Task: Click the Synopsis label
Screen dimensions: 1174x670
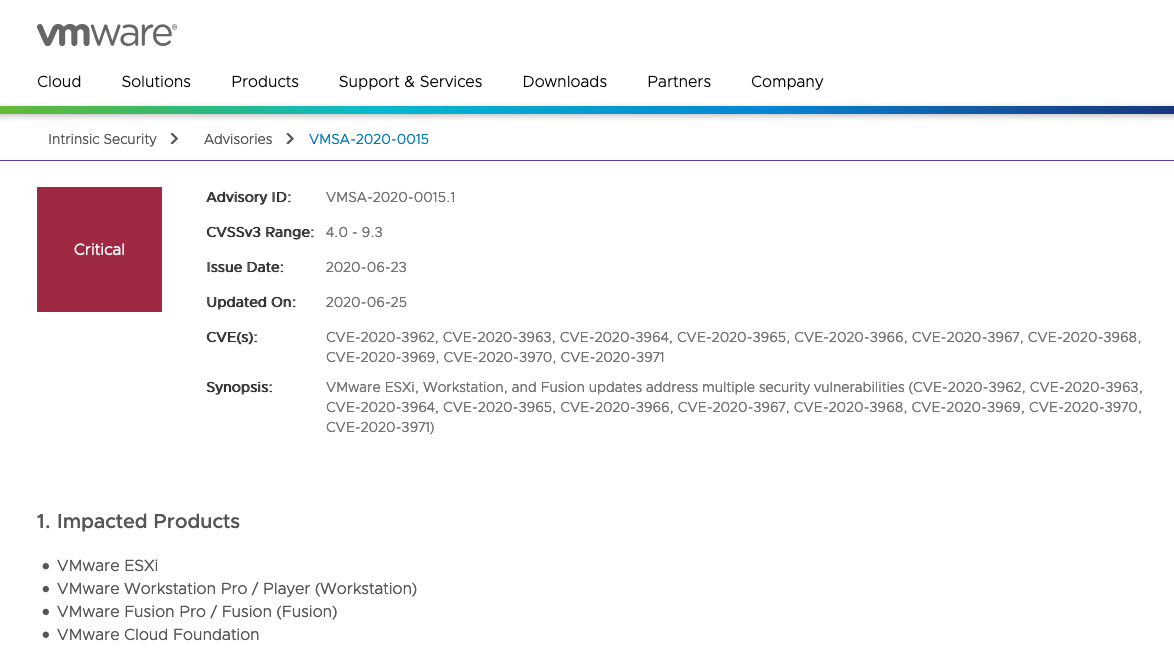Action: pos(239,388)
